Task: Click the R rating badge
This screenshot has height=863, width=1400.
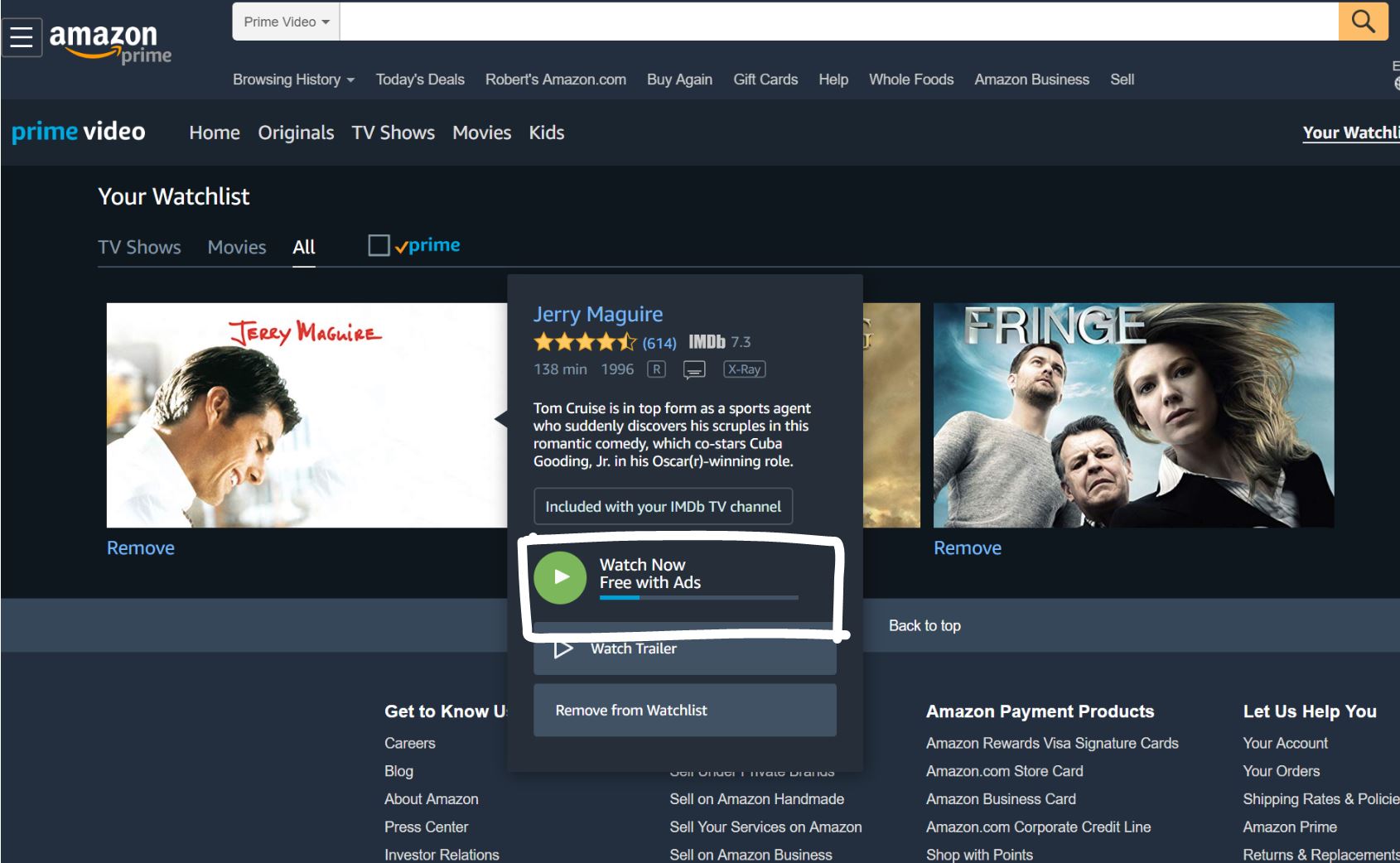Action: [x=656, y=369]
